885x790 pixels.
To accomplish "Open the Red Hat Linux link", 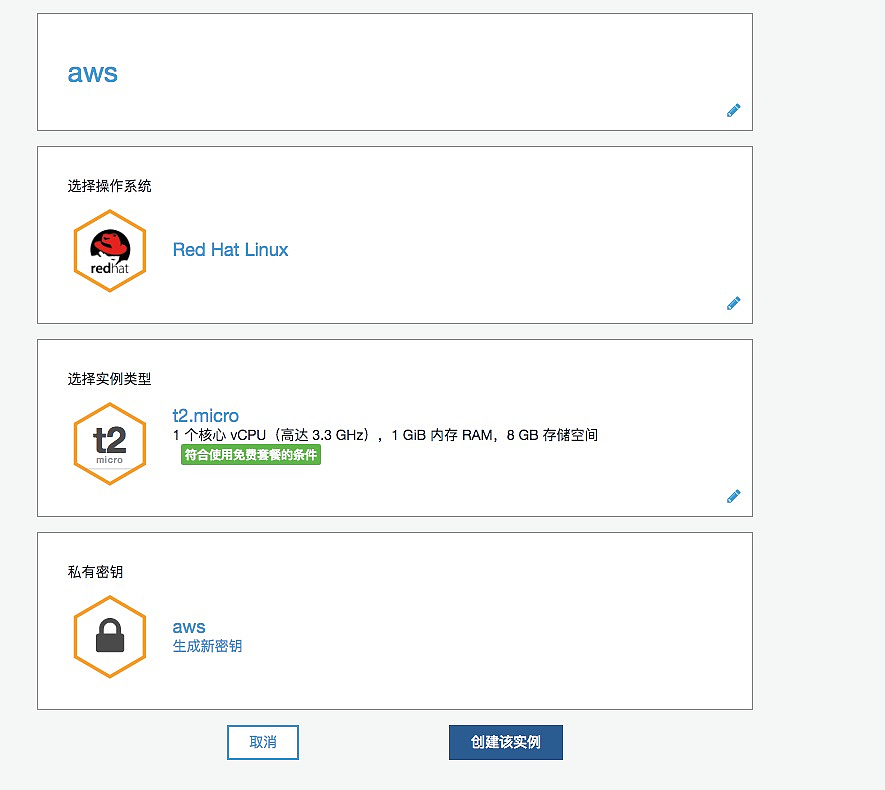I will coord(230,250).
